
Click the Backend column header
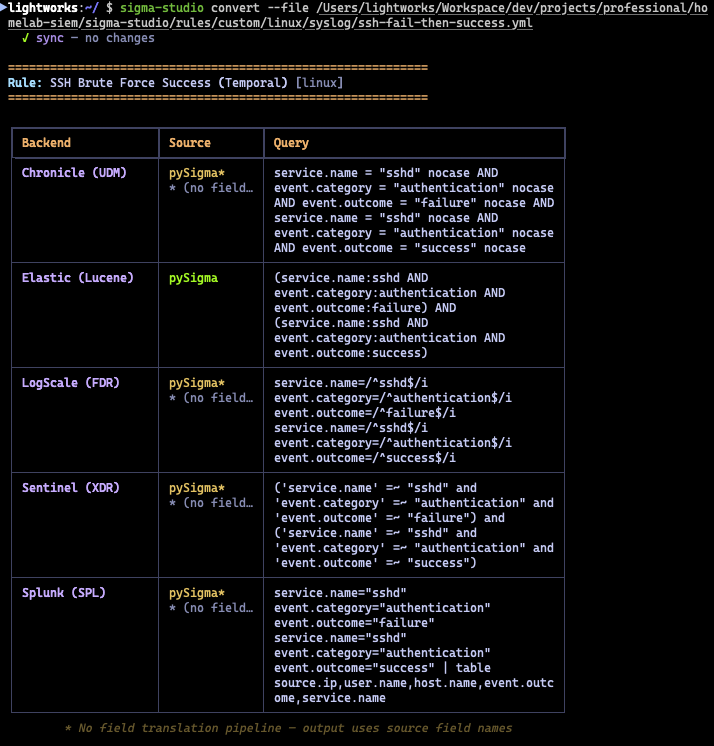point(46,143)
